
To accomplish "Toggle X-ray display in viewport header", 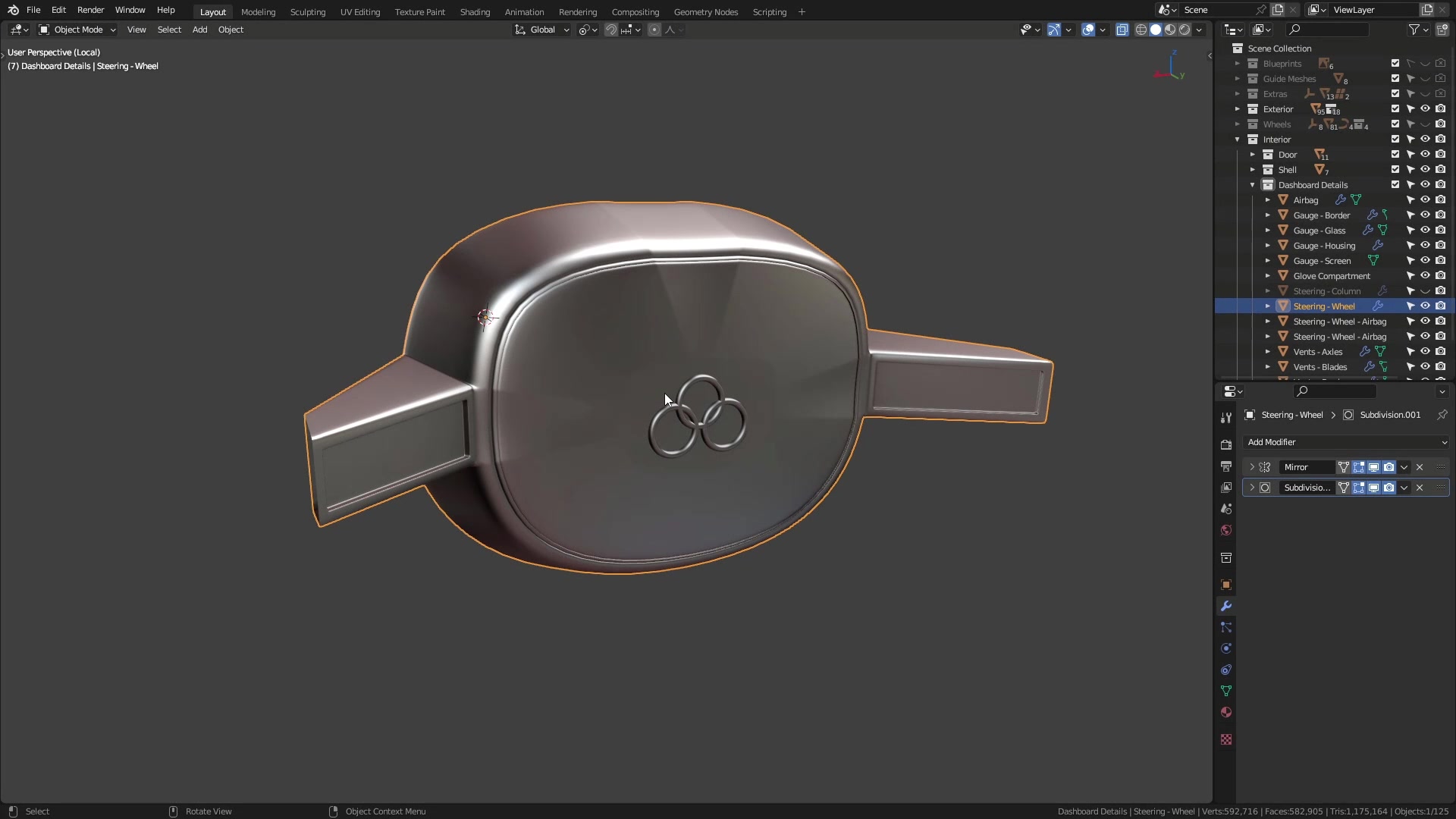I will 1122,30.
